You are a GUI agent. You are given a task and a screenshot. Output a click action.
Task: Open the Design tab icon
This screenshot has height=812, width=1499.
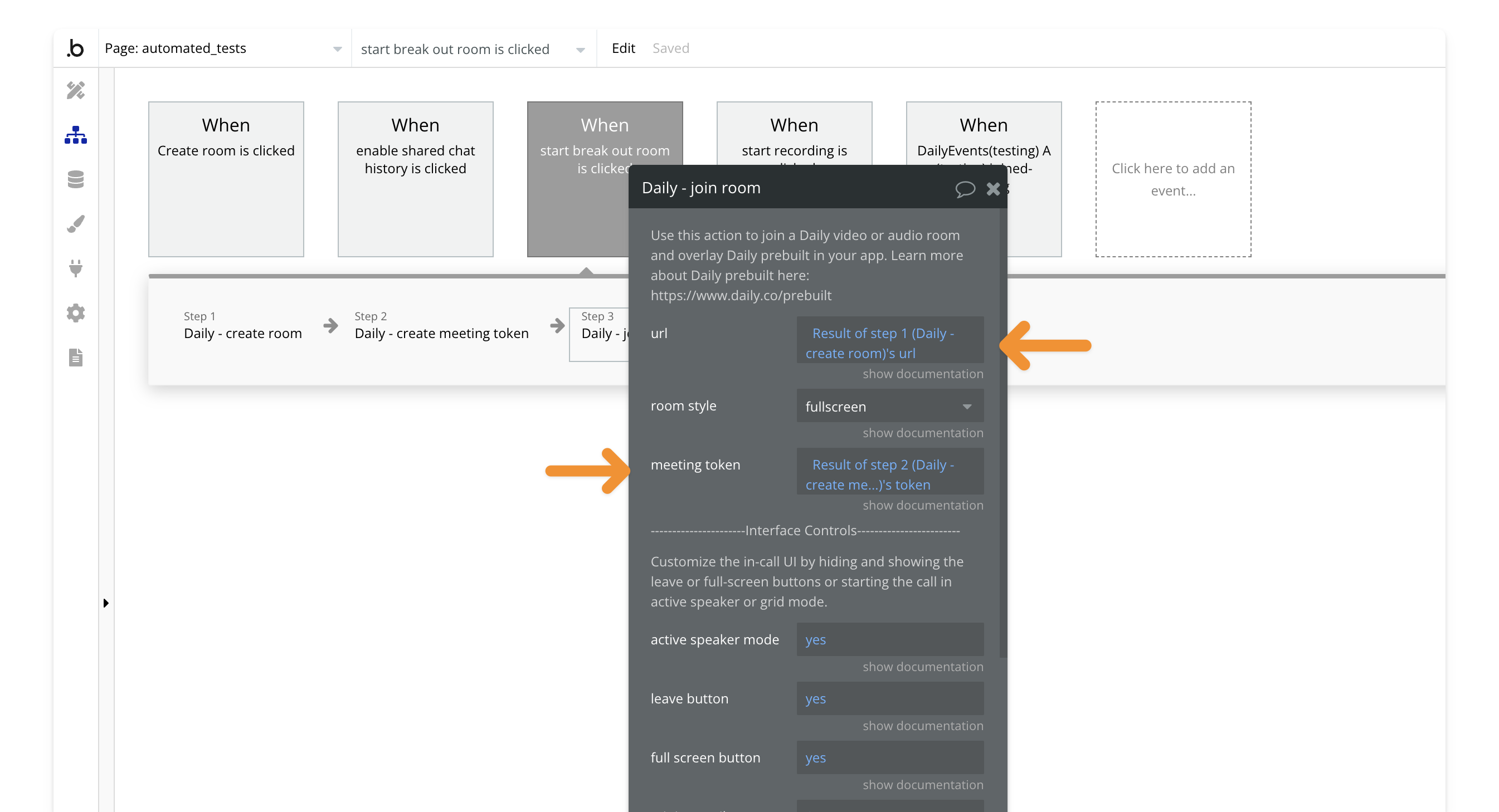click(76, 90)
